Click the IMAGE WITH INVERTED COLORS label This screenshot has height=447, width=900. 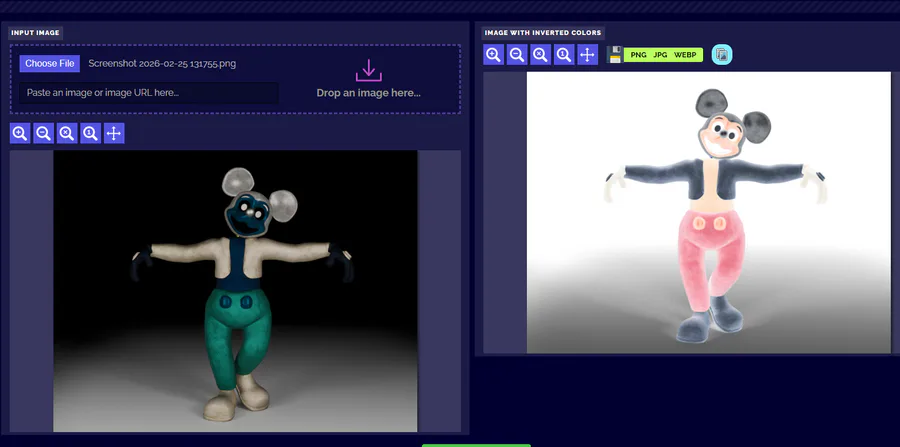coord(542,33)
